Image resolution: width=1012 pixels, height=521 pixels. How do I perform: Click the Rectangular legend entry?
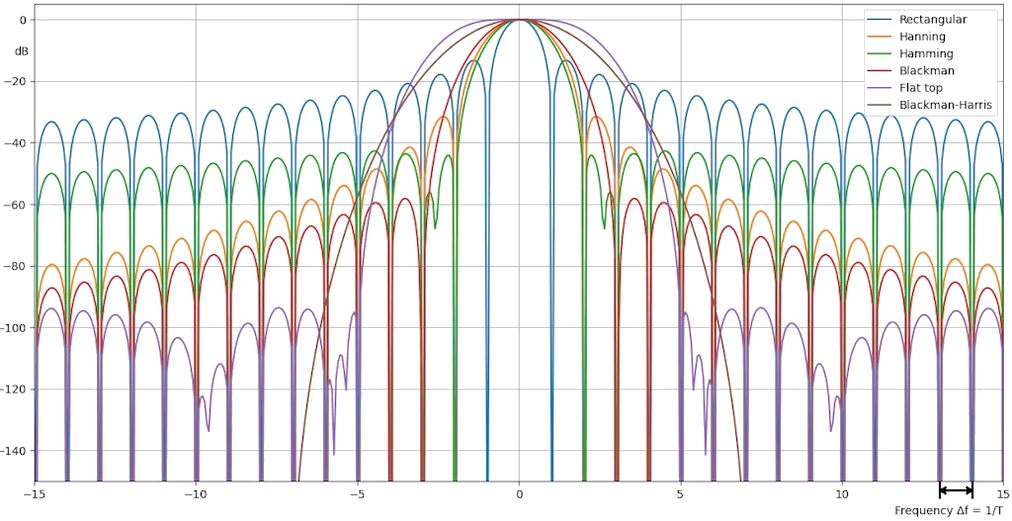tap(932, 19)
